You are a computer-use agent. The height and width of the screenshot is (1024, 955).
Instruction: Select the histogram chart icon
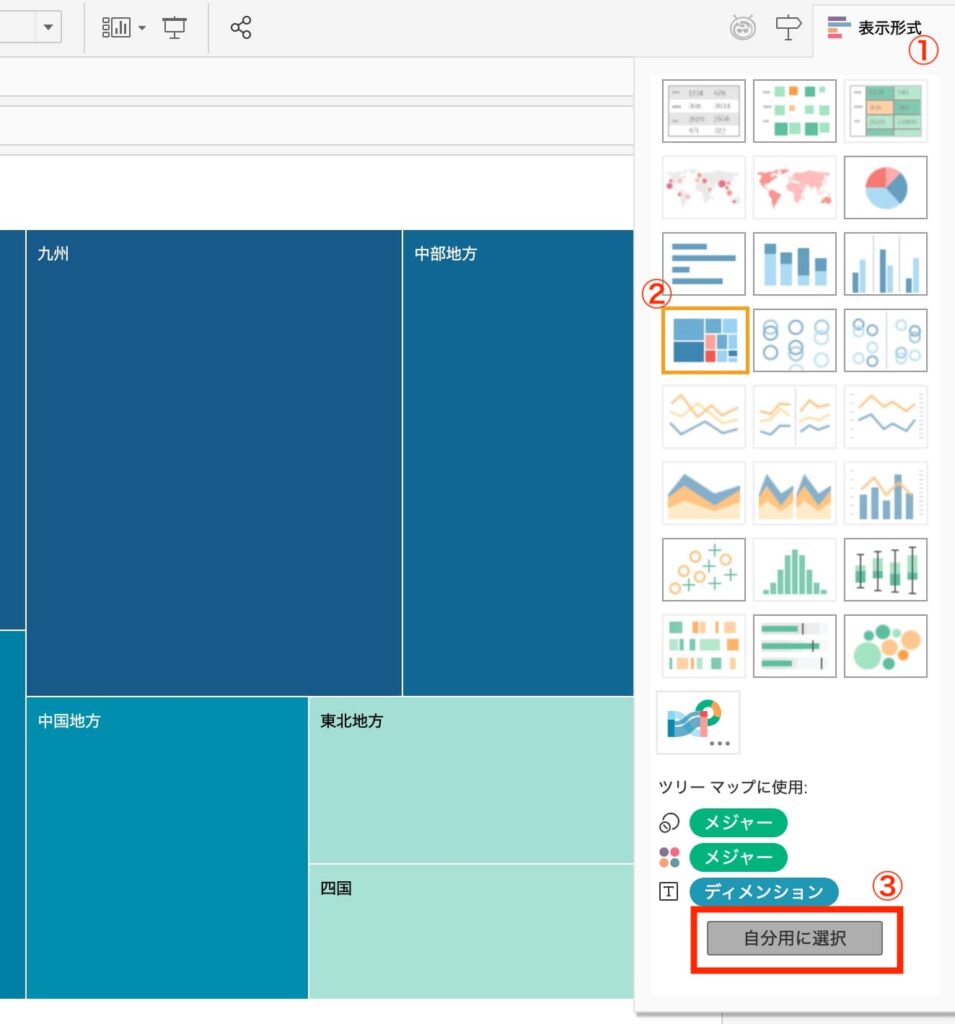(794, 570)
